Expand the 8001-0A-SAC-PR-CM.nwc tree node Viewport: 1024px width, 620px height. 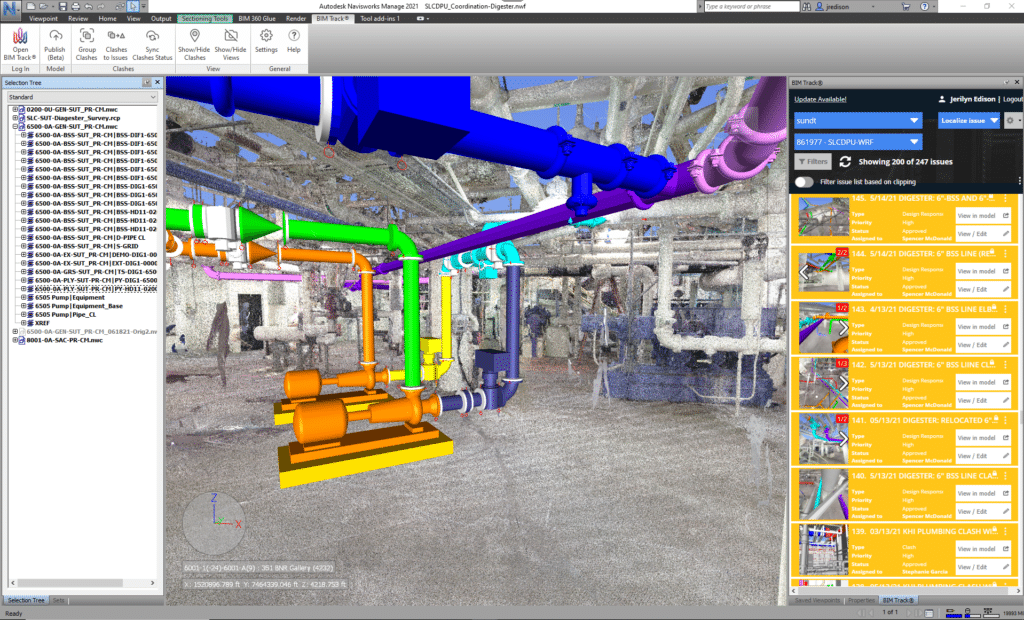tap(15, 340)
